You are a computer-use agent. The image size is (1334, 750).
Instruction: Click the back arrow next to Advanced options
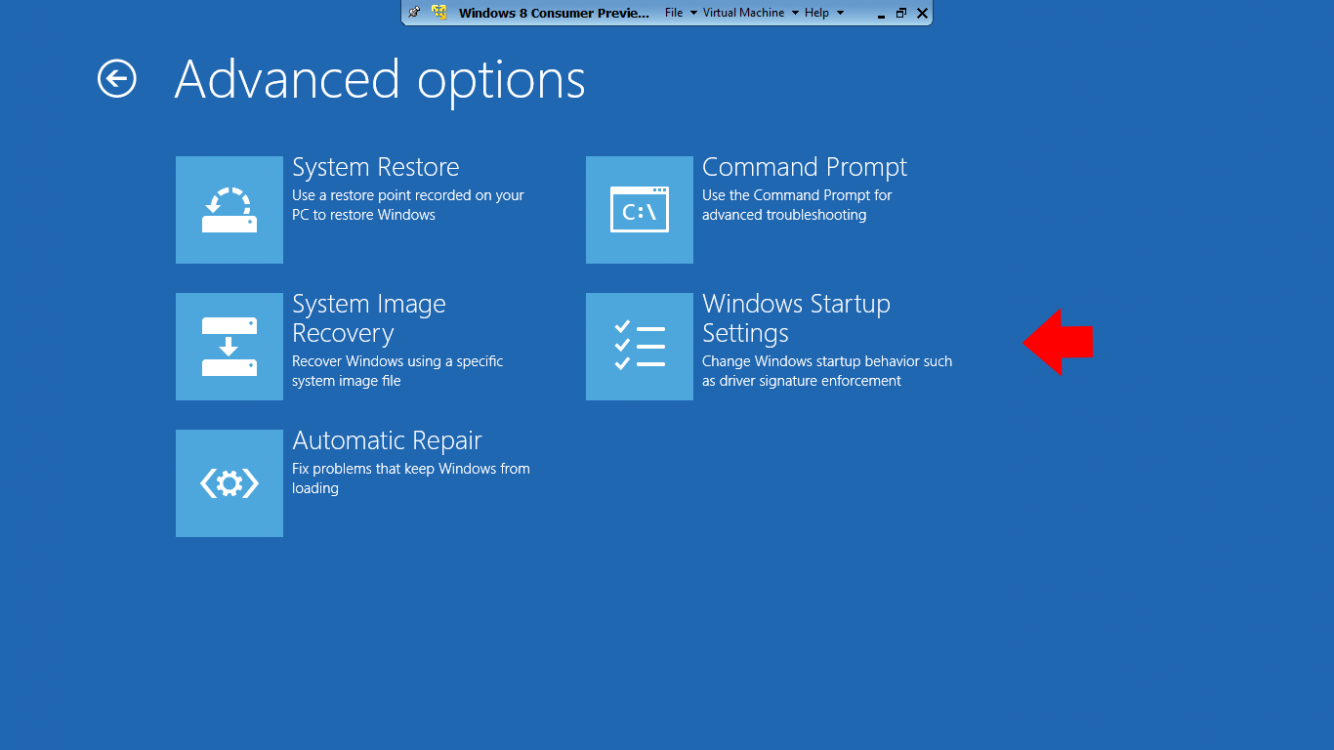point(117,79)
